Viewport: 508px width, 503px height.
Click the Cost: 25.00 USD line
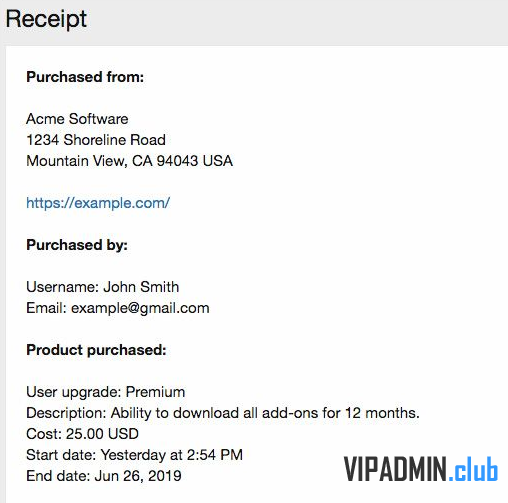click(82, 434)
